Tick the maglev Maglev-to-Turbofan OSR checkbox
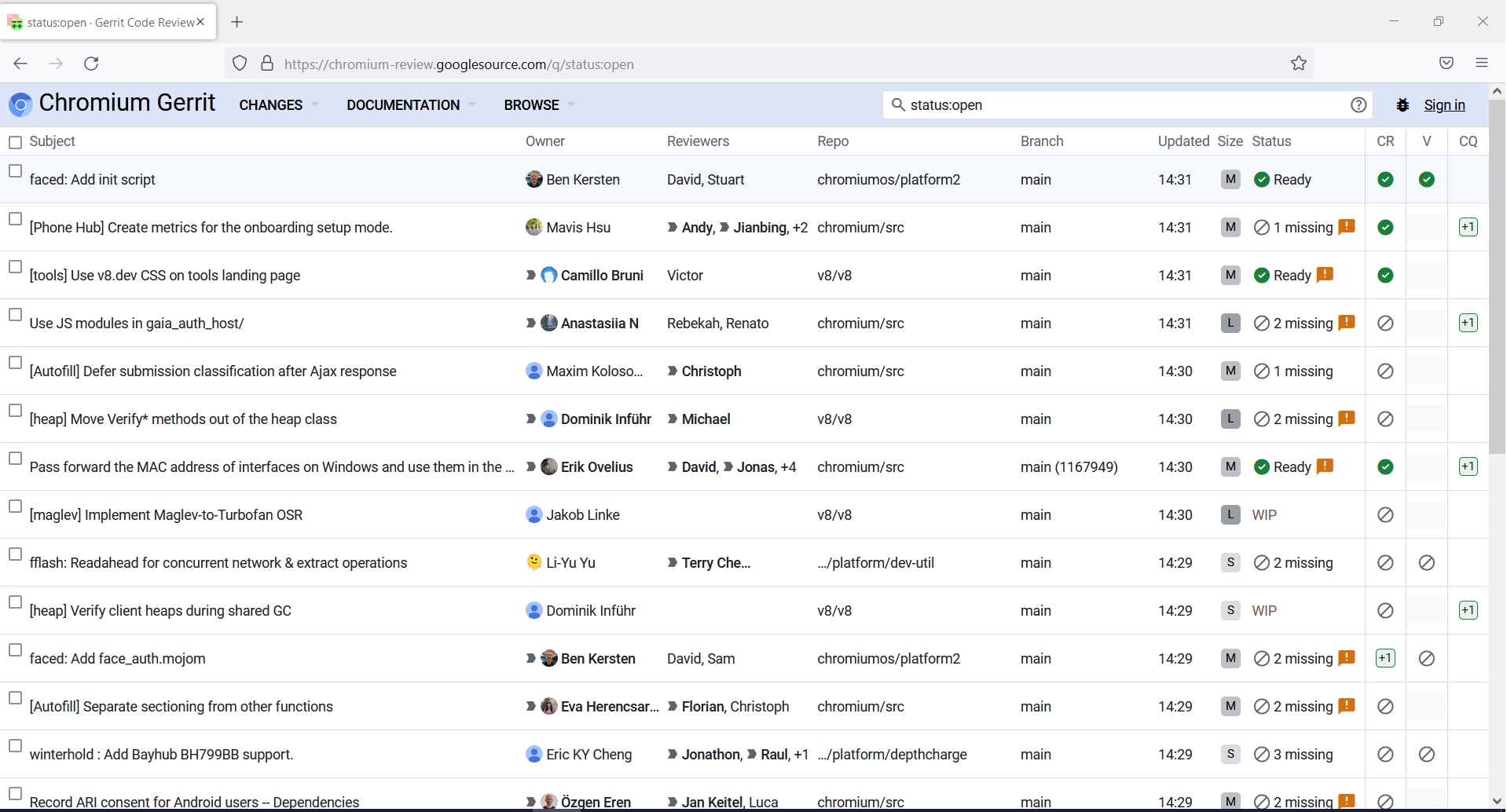Image resolution: width=1507 pixels, height=812 pixels. tap(15, 507)
